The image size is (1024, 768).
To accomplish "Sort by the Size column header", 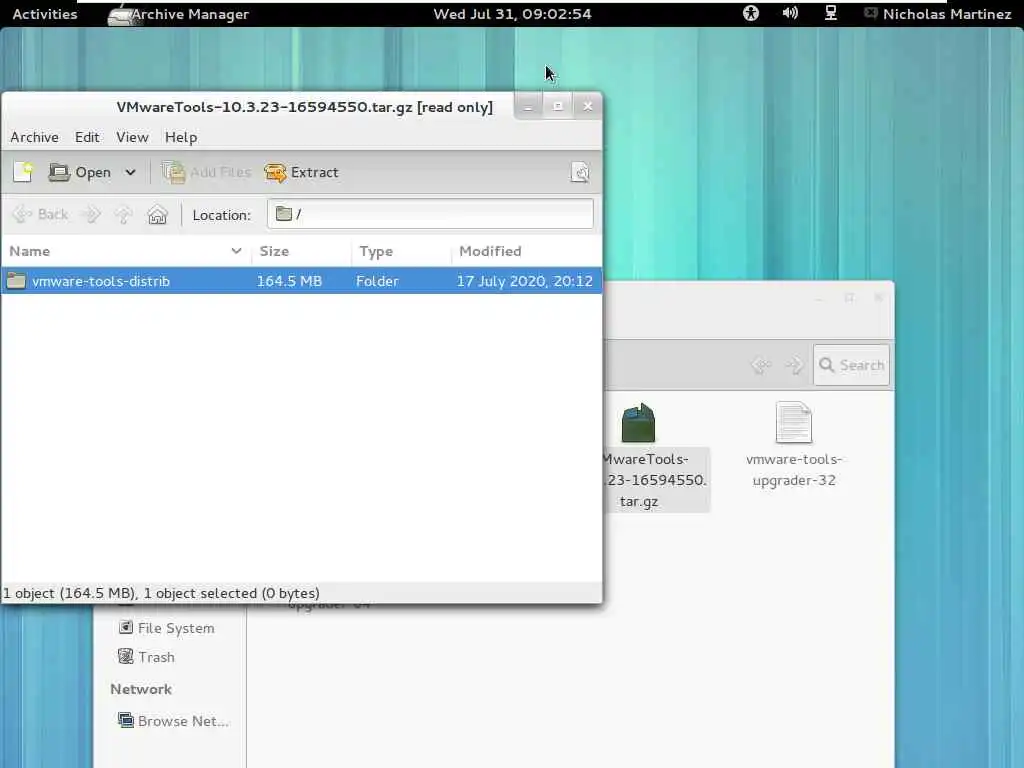I will click(x=301, y=251).
